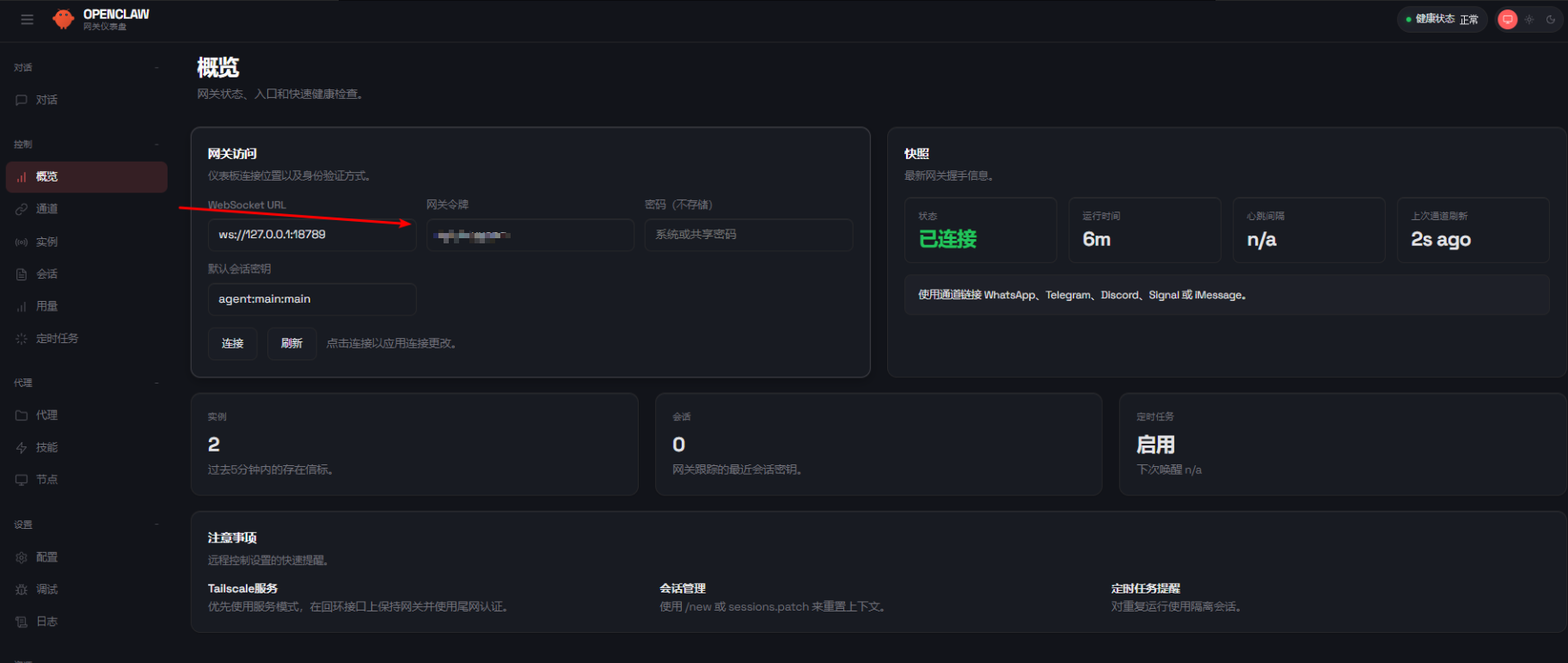This screenshot has width=1568, height=663.
Task: Collapse the 设置 sidebar section
Action: 156,525
